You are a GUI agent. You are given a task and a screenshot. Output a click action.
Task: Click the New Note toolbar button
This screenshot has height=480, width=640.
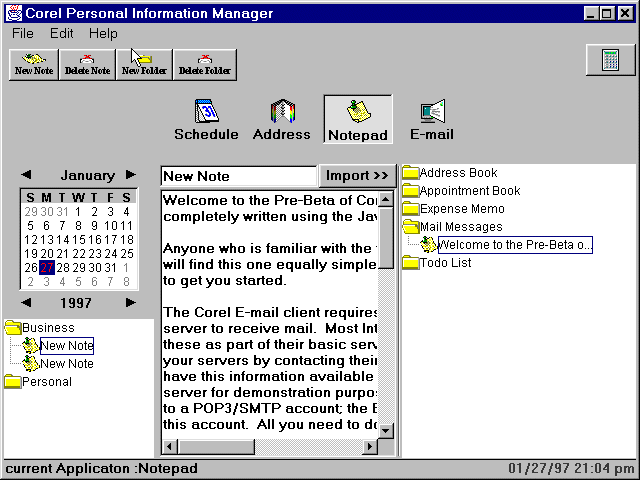34,64
